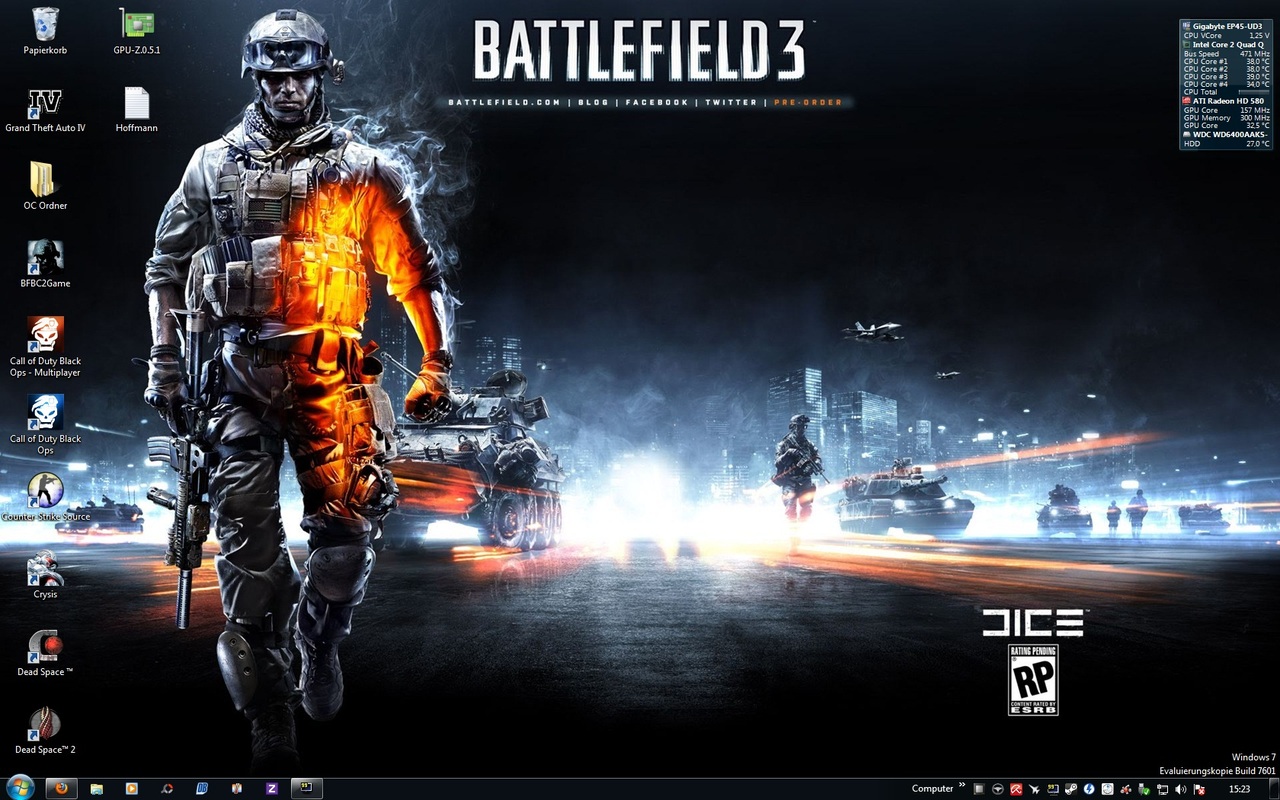Select Call of Duty Black Ops - Multiplayer
The height and width of the screenshot is (800, 1280).
pyautogui.click(x=45, y=347)
